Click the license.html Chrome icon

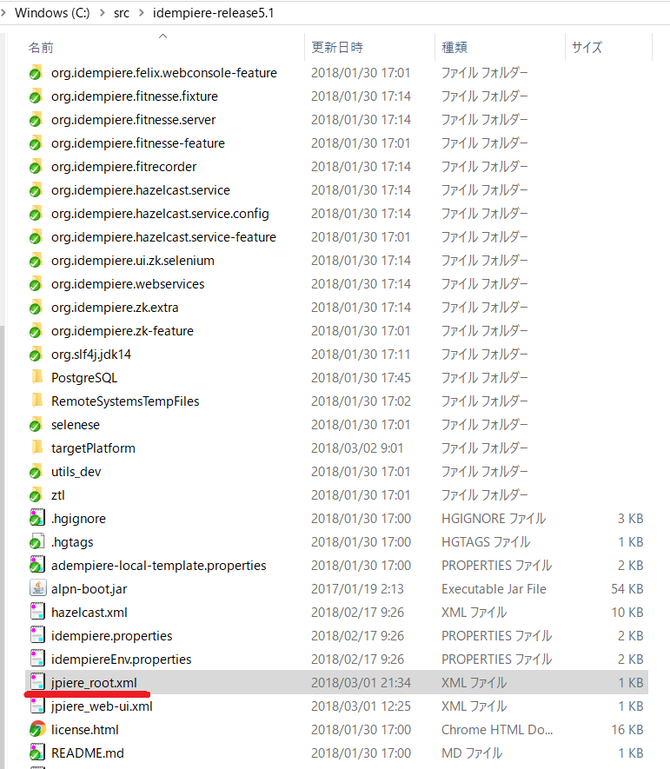(38, 729)
